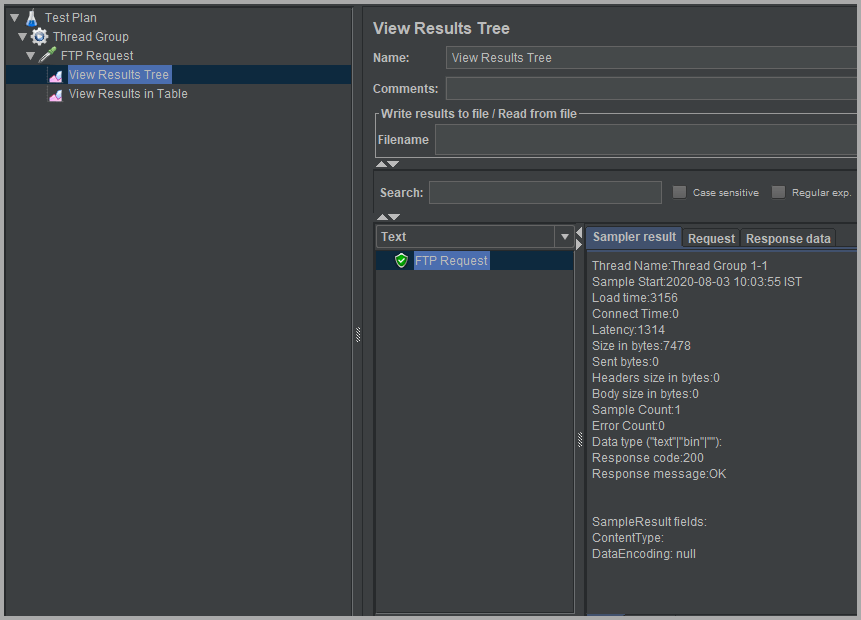
Task: Focus the Filename text field
Action: pyautogui.click(x=646, y=140)
